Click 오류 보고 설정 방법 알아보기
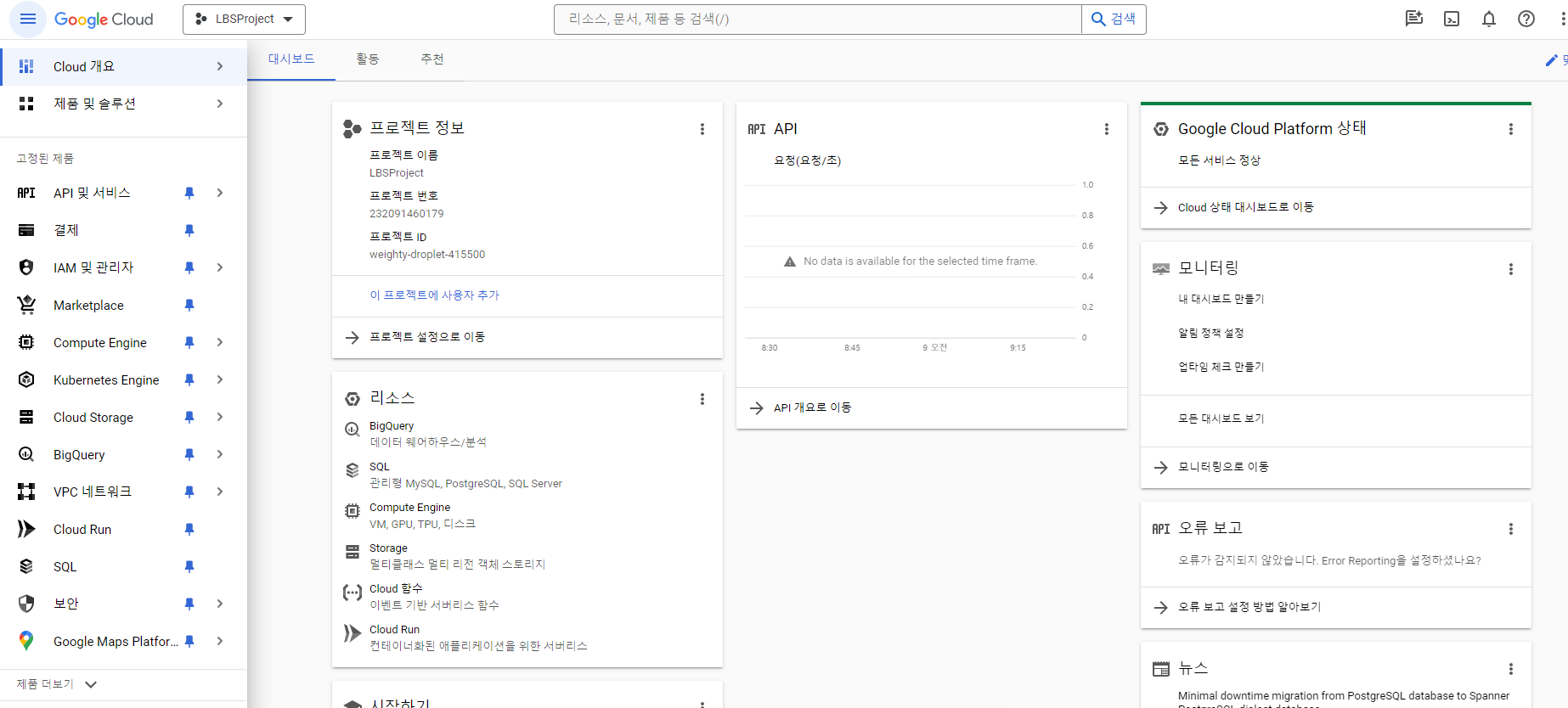The height and width of the screenshot is (708, 1568). (x=1249, y=607)
